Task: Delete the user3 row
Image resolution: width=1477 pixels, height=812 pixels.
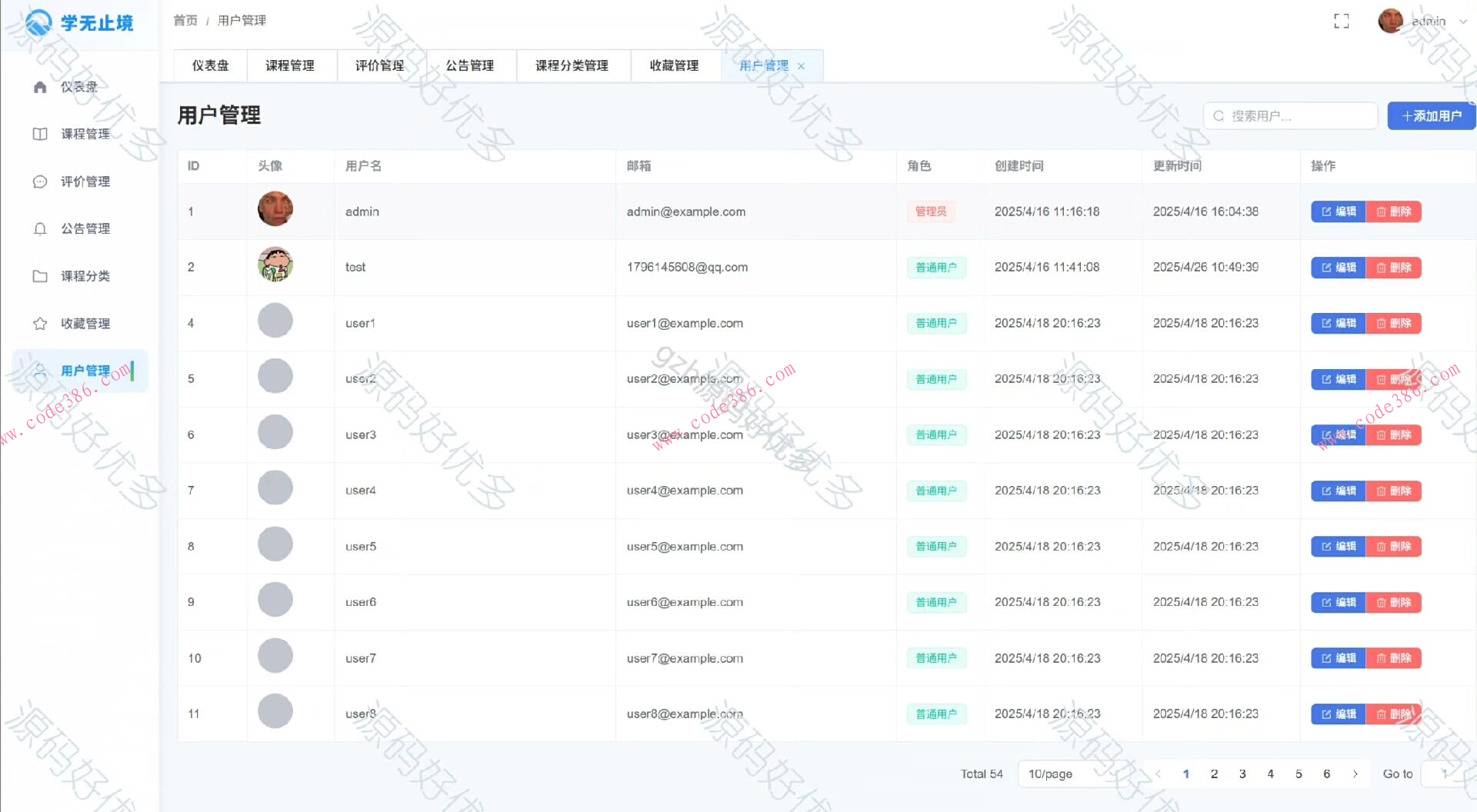Action: [1394, 434]
